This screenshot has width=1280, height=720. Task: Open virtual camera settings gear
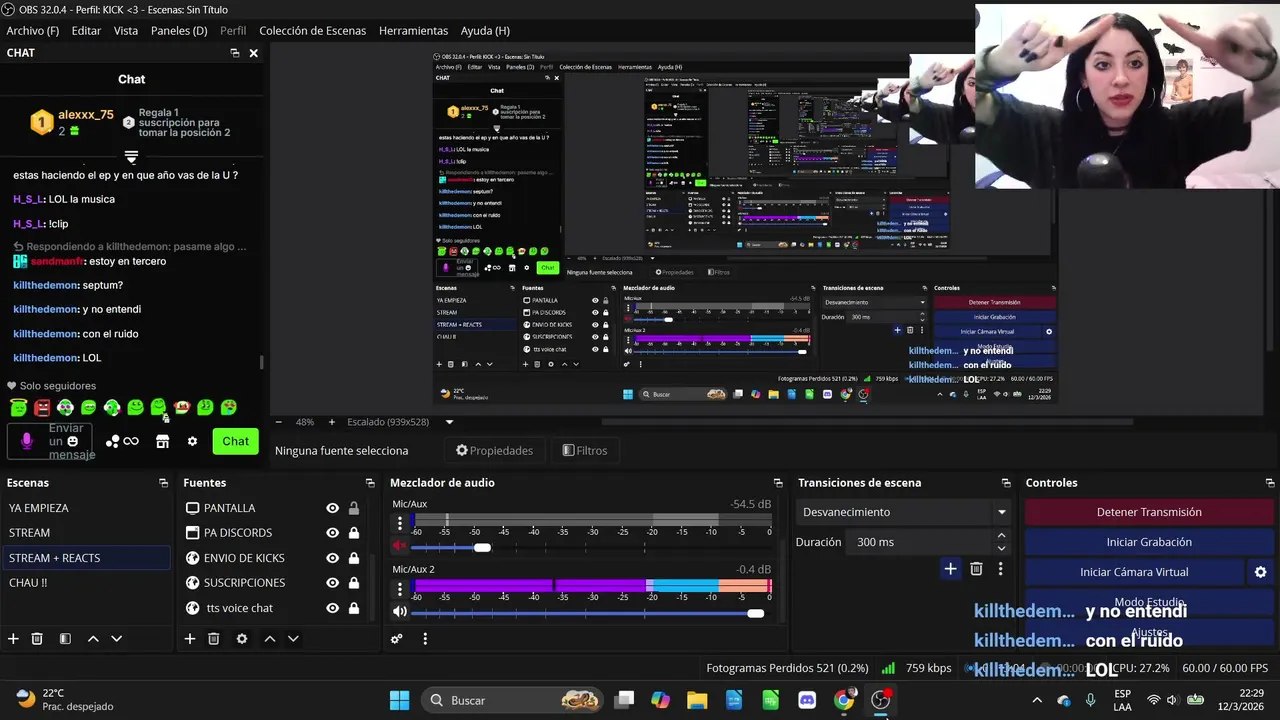pyautogui.click(x=1260, y=572)
